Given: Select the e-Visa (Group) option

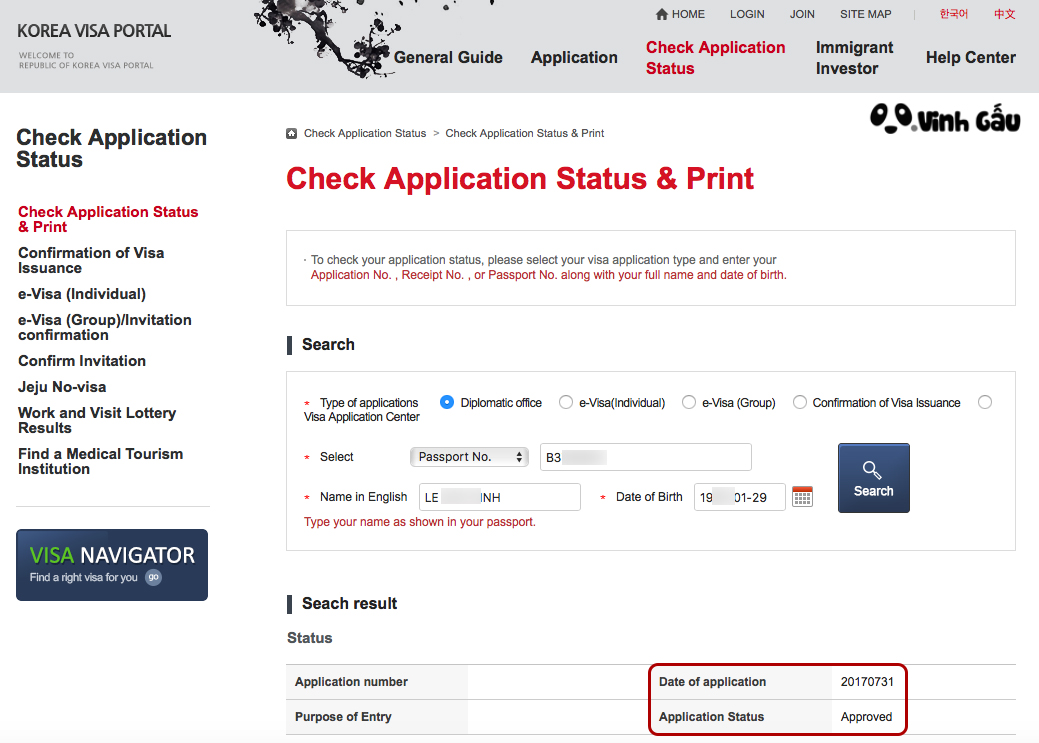Looking at the screenshot, I should coord(689,402).
